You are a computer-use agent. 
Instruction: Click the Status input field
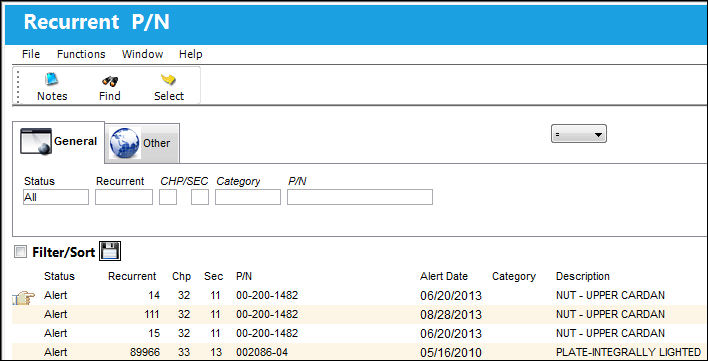[x=56, y=197]
